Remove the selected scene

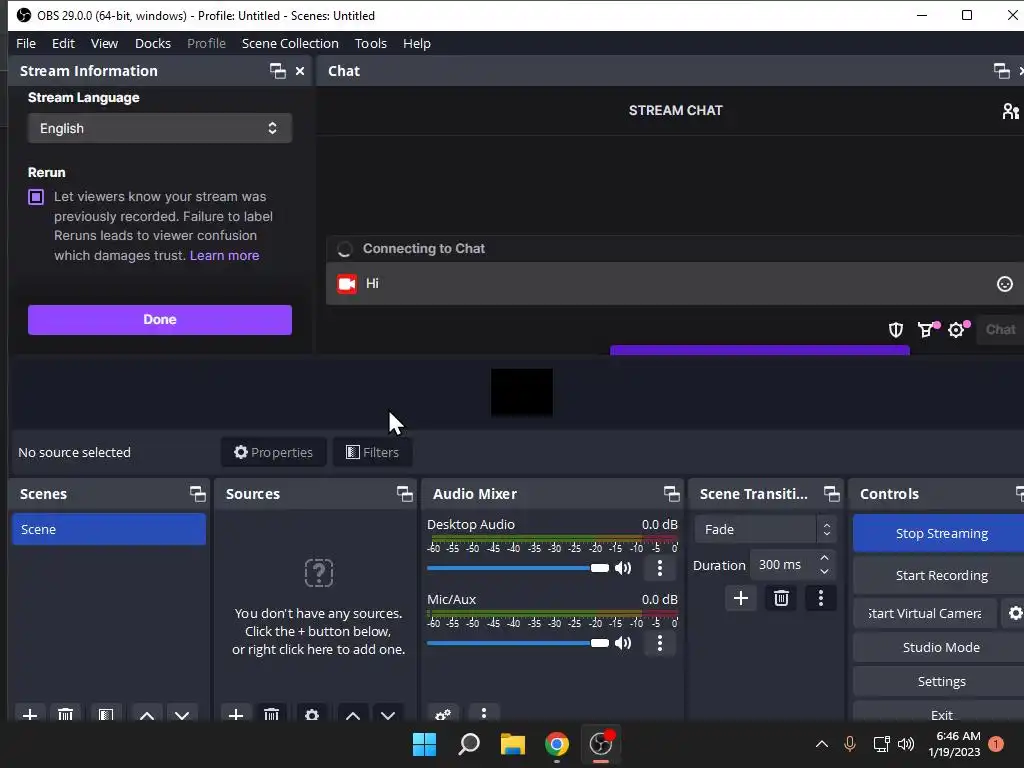pyautogui.click(x=65, y=714)
